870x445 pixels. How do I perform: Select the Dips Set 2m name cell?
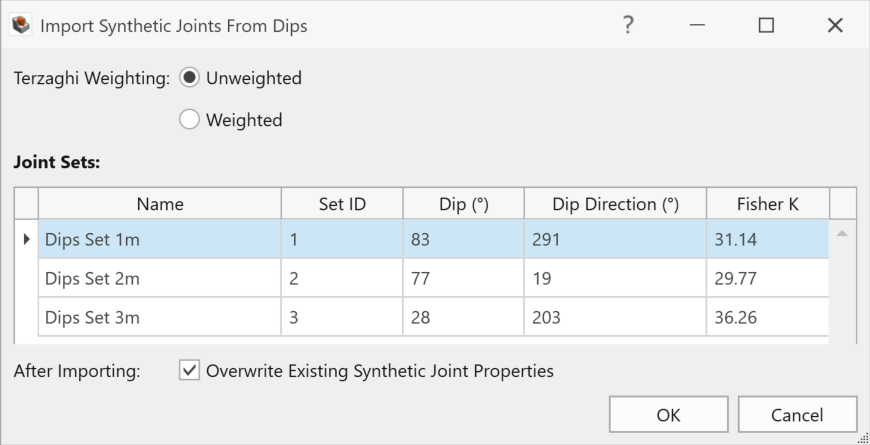(160, 278)
